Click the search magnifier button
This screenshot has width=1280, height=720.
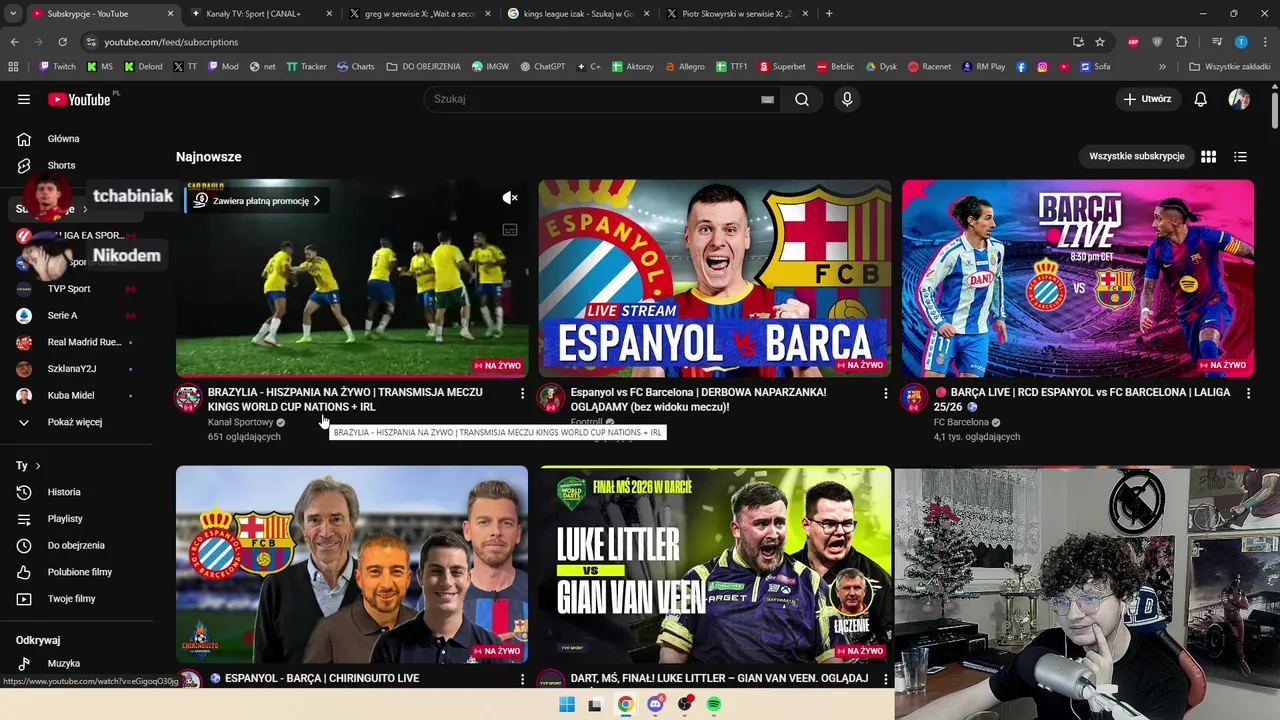[x=802, y=99]
